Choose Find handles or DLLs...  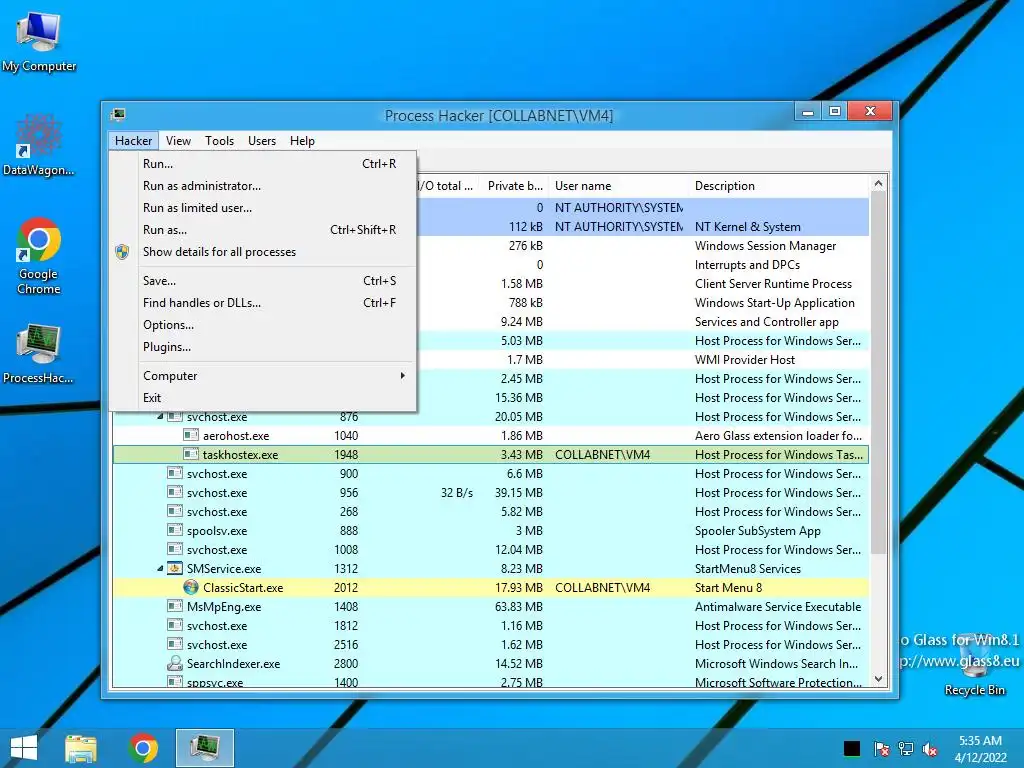tap(263, 303)
